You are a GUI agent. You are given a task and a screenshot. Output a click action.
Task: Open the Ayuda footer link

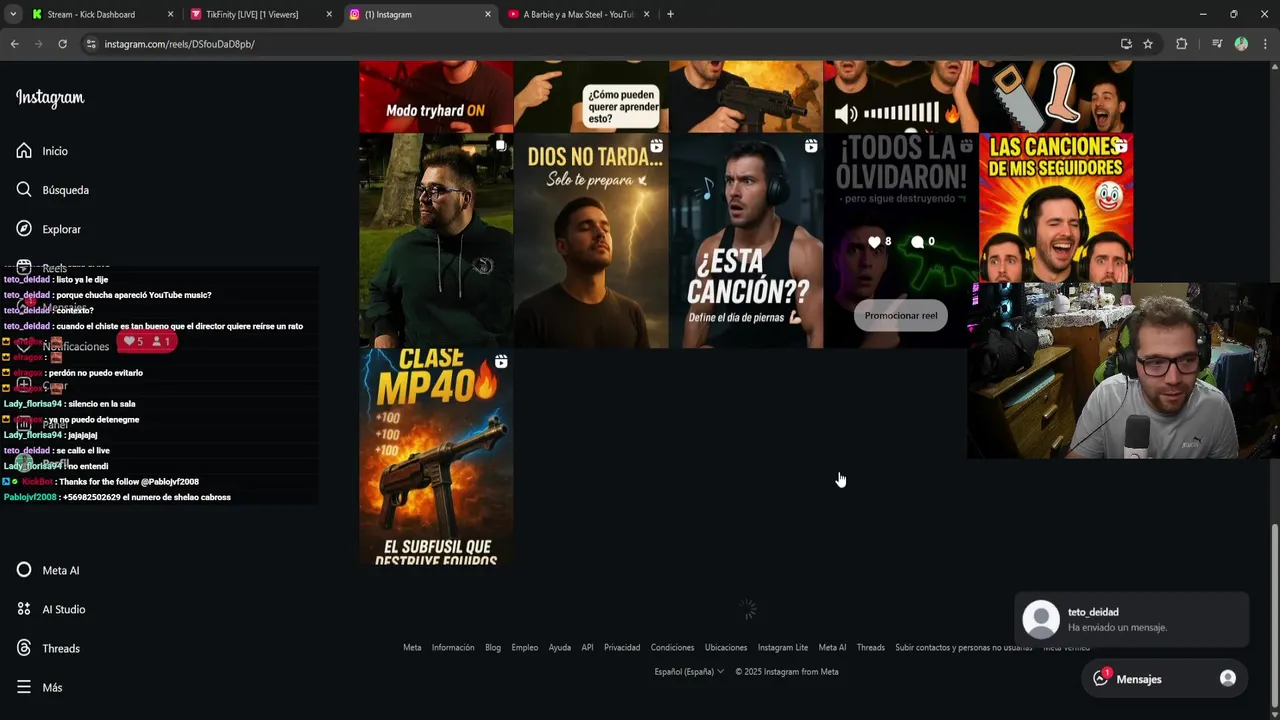coord(560,648)
